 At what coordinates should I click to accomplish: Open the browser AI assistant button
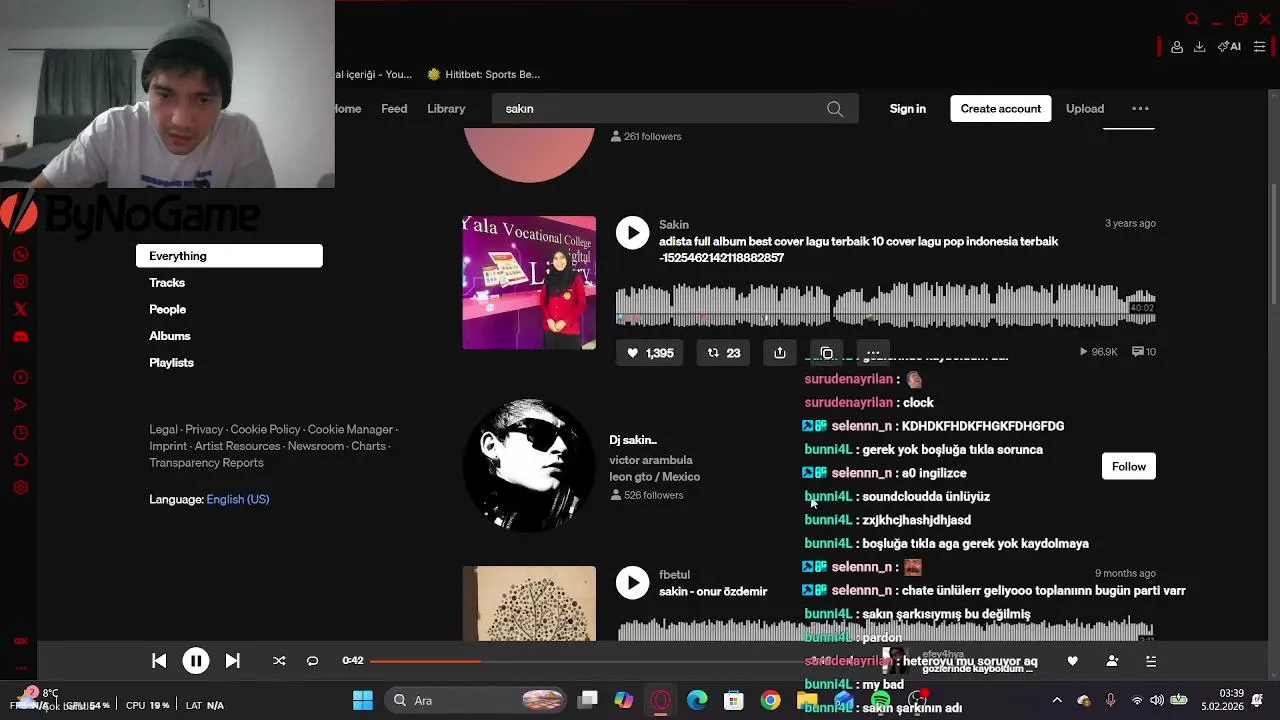click(x=1229, y=47)
